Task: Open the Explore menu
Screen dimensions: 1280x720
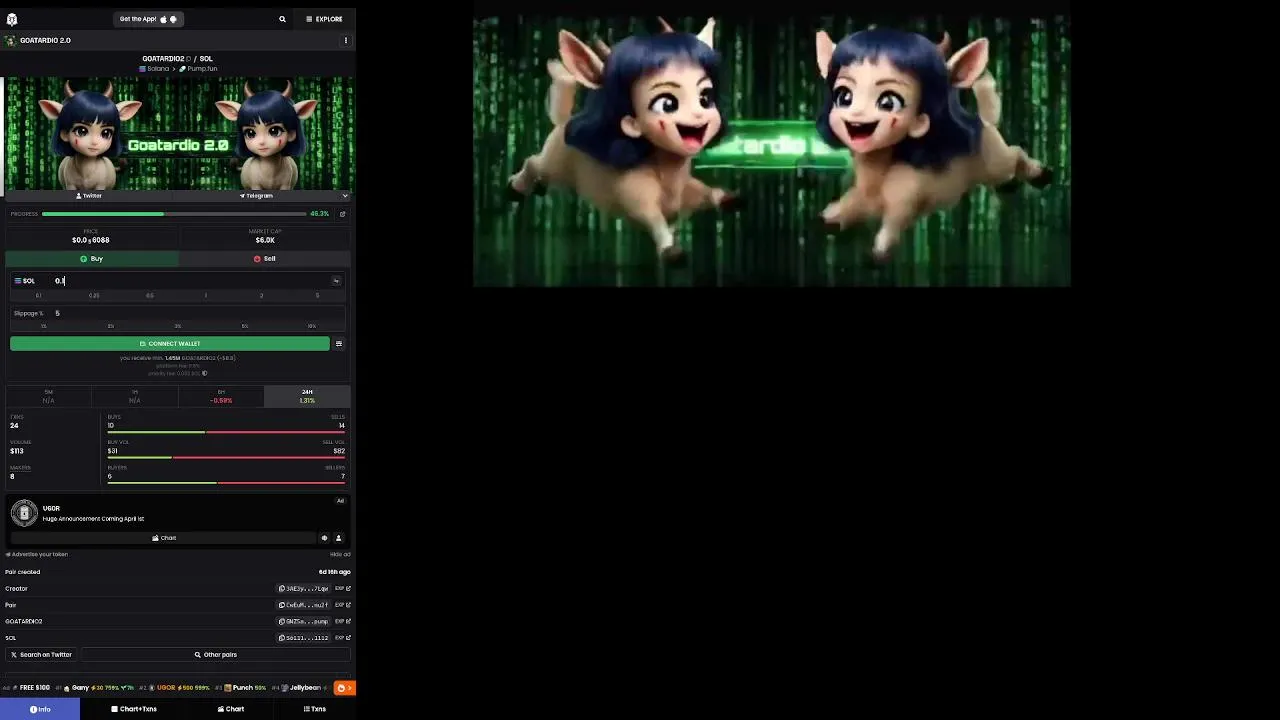Action: click(324, 19)
